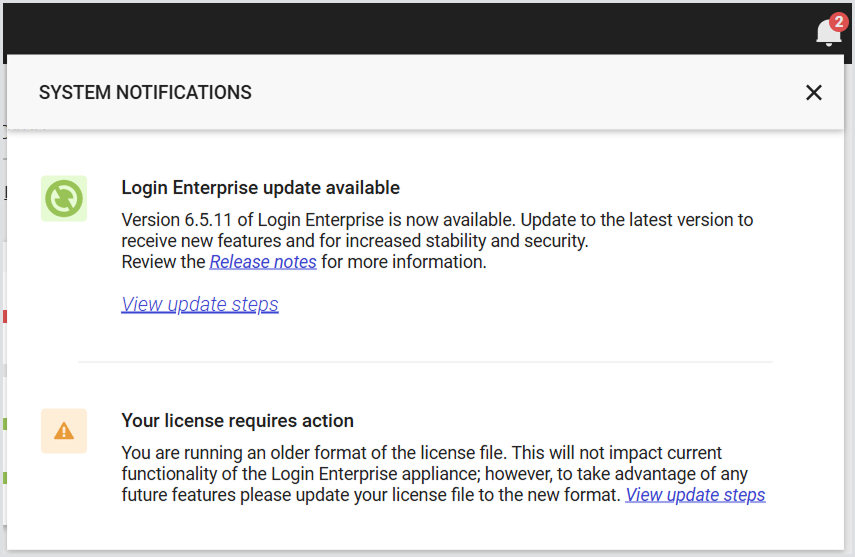The image size is (855, 557).
Task: Open View update steps under Login Enterprise update
Action: click(x=200, y=304)
